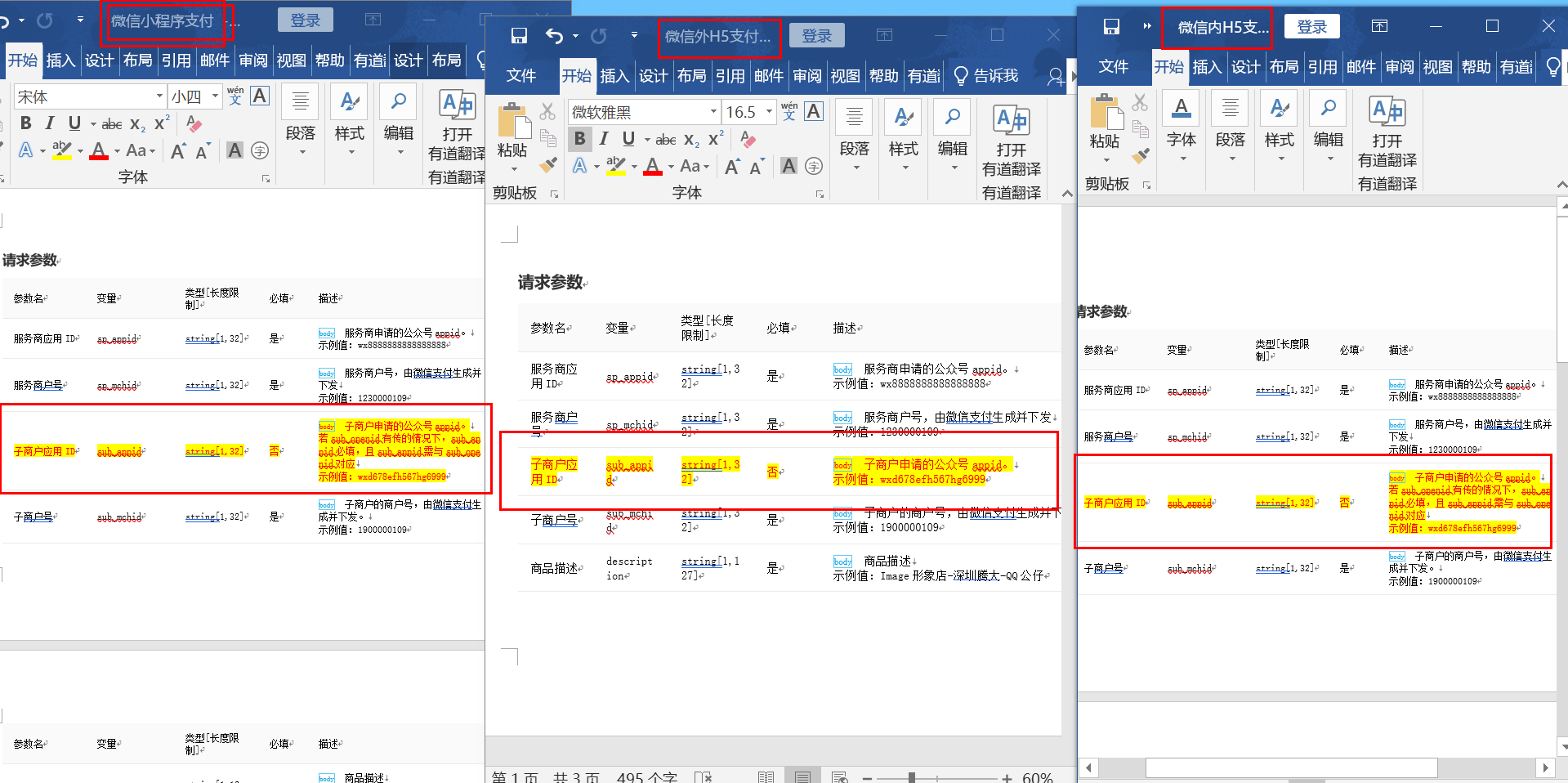Open the 插入 tab in the 微信小程序支付 window
Screen dimensions: 1568x783
(x=60, y=60)
